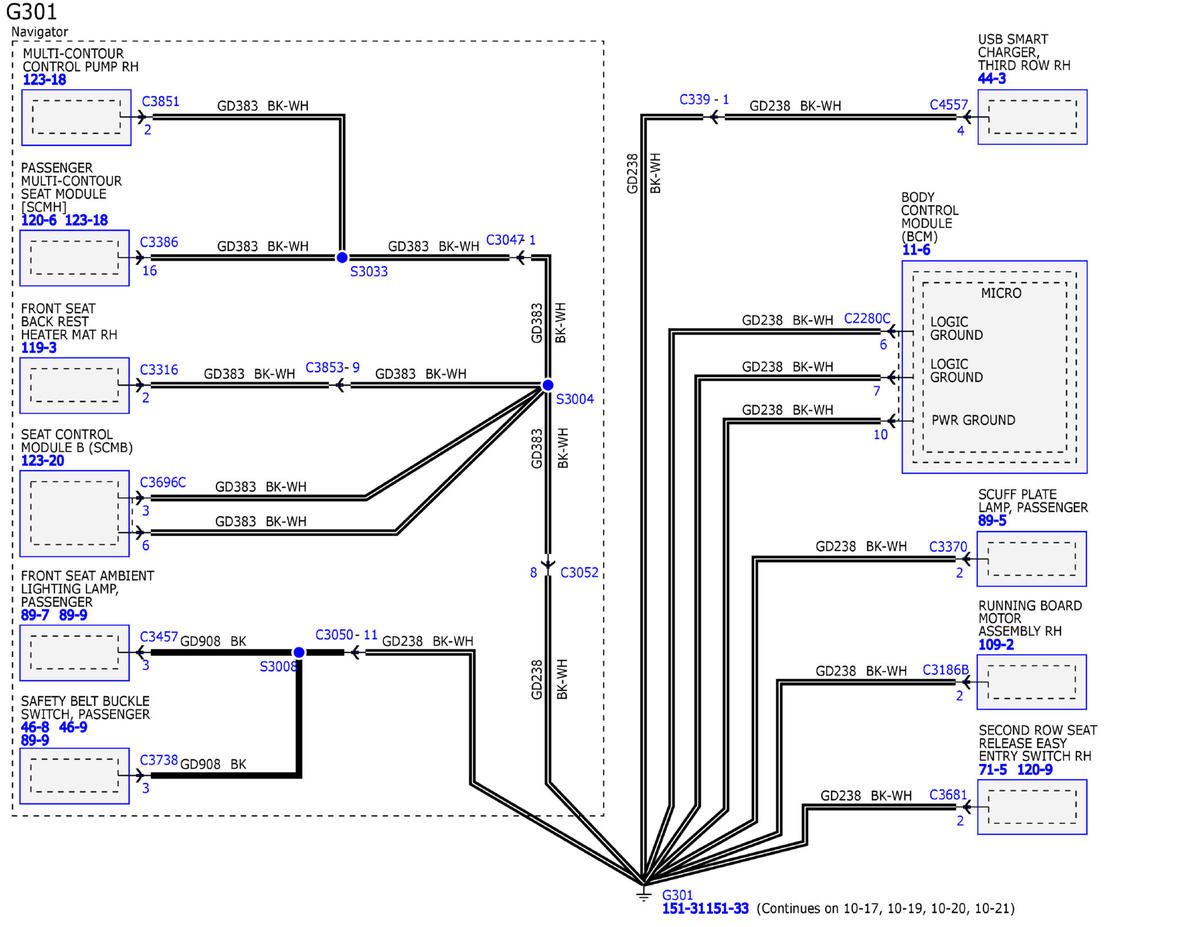Click the S3008 splice dot

point(298,652)
